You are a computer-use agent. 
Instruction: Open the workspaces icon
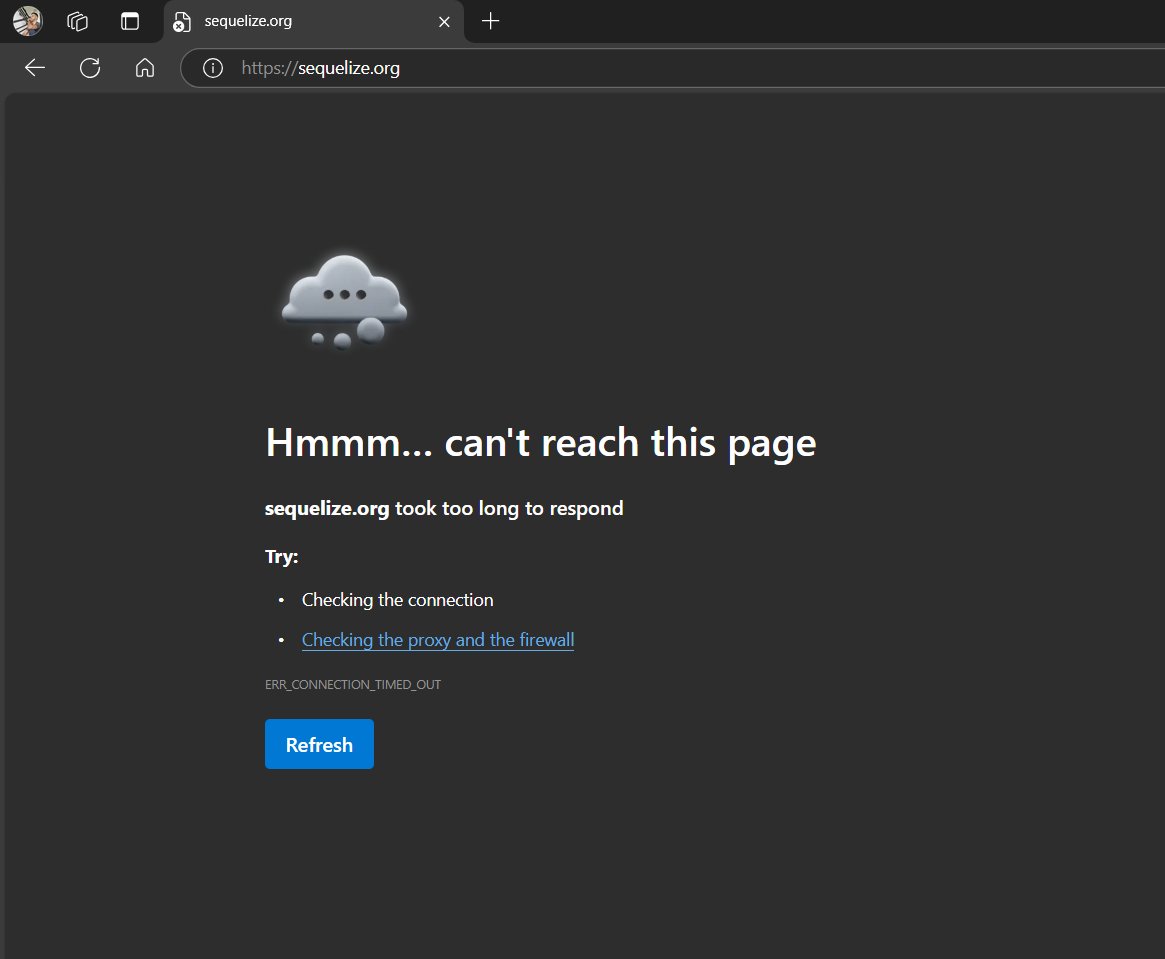coord(77,21)
